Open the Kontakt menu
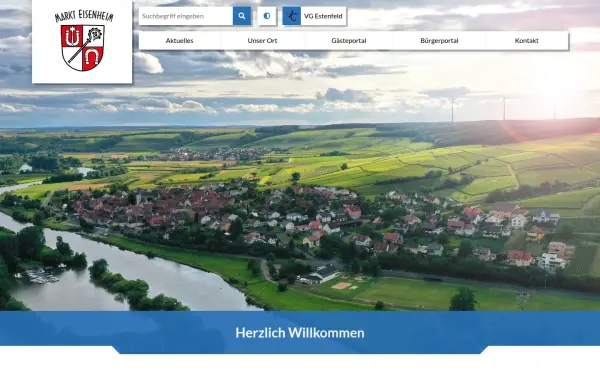 [527, 41]
